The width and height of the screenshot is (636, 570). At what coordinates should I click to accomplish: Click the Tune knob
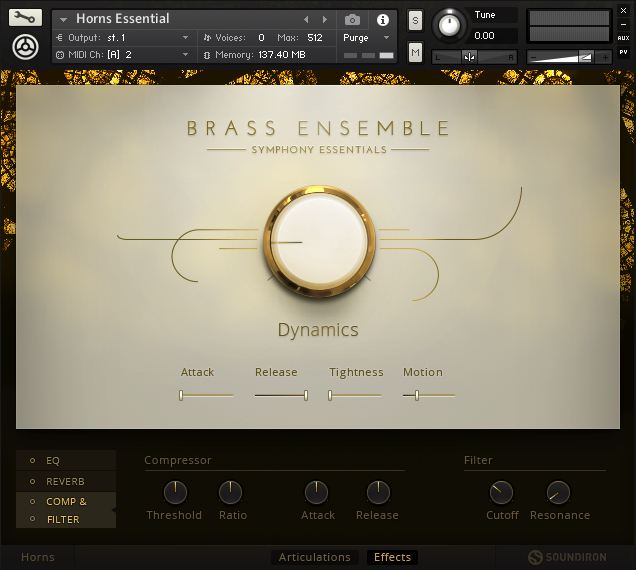coord(449,25)
